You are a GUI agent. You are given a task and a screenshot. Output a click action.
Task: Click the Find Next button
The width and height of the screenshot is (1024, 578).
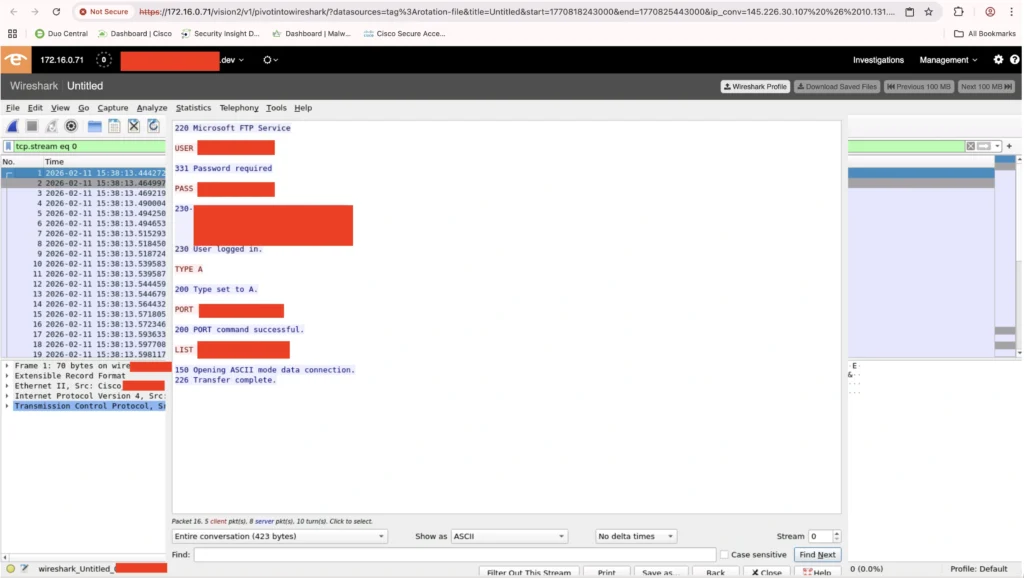coord(817,554)
